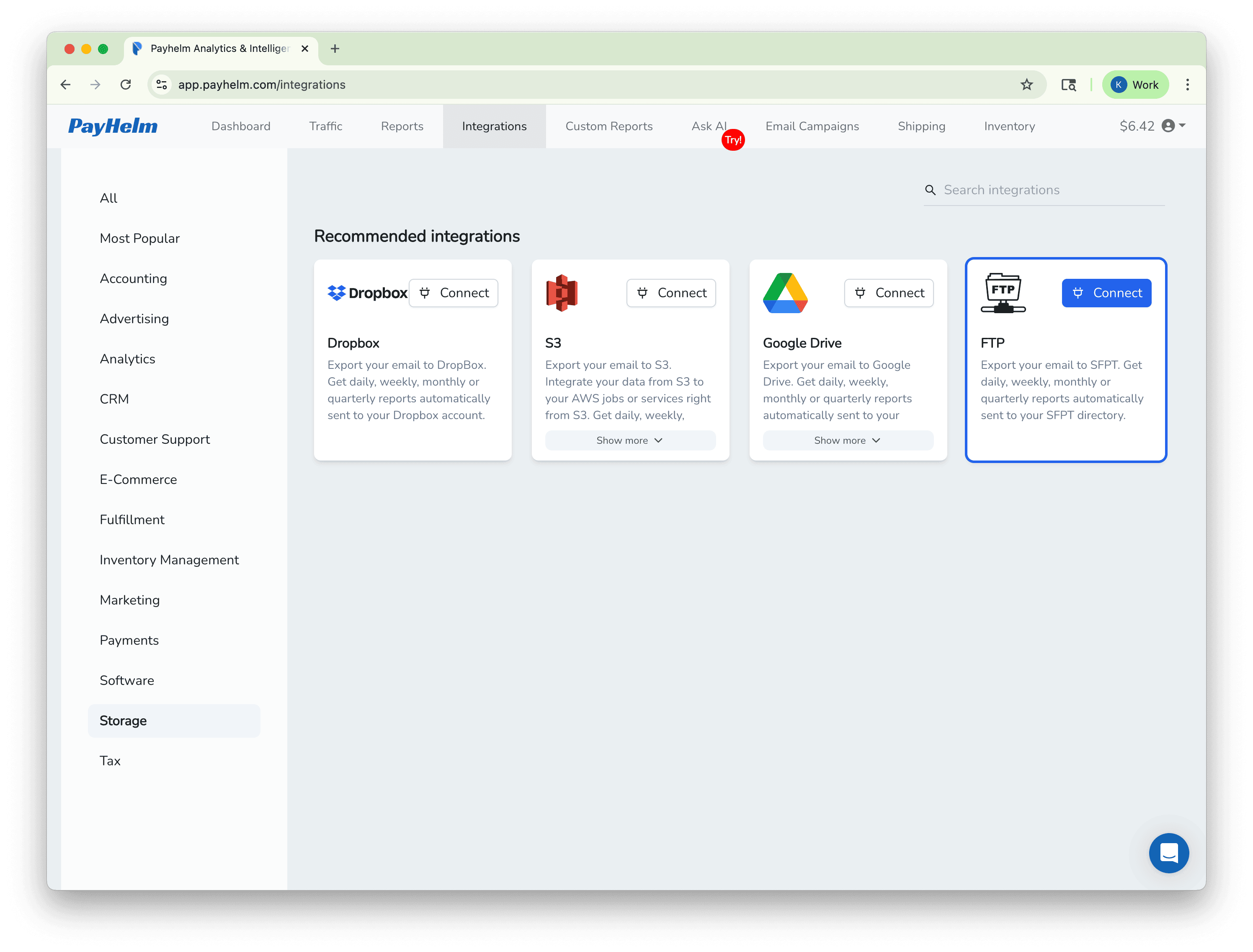
Task: Connect the FTP integration
Action: pos(1106,293)
